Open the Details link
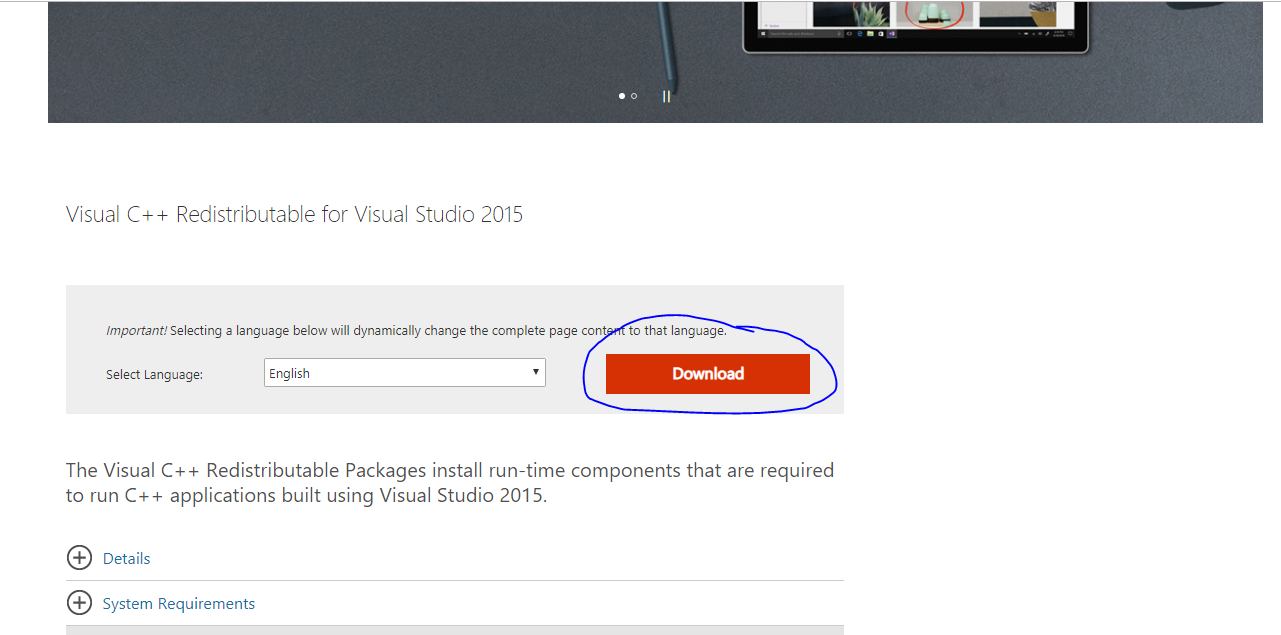Screen dimensions: 1281x635 click(x=126, y=558)
